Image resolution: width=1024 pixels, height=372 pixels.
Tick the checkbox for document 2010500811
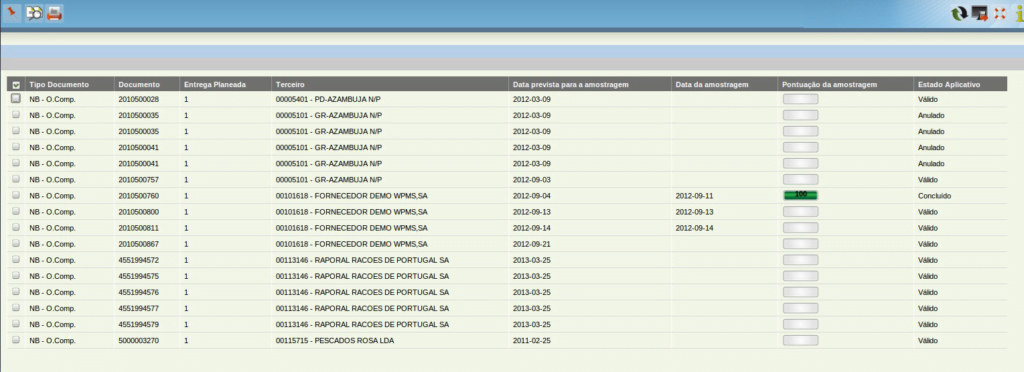(16, 228)
